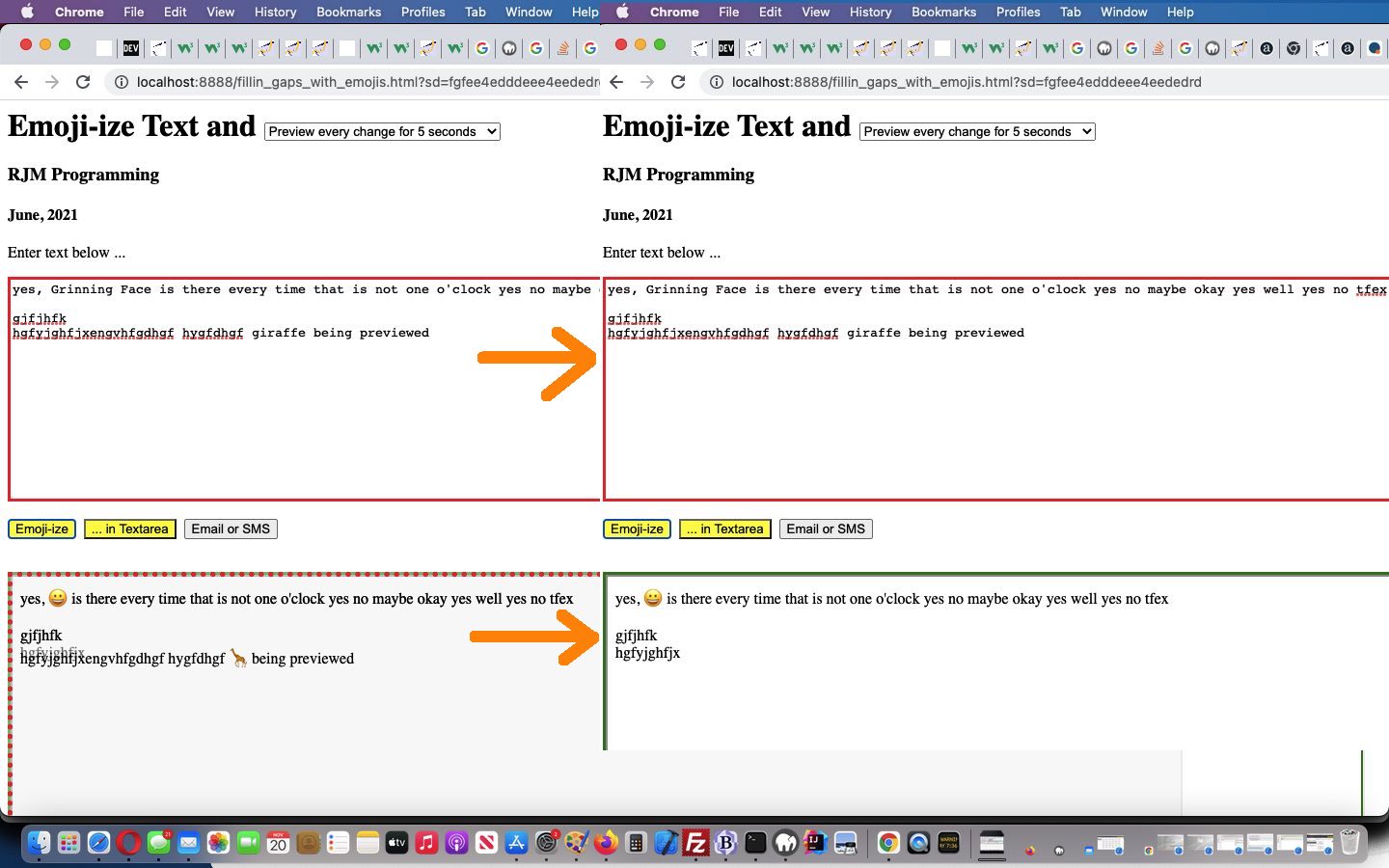Reload the page in the left browser window

pyautogui.click(x=83, y=82)
